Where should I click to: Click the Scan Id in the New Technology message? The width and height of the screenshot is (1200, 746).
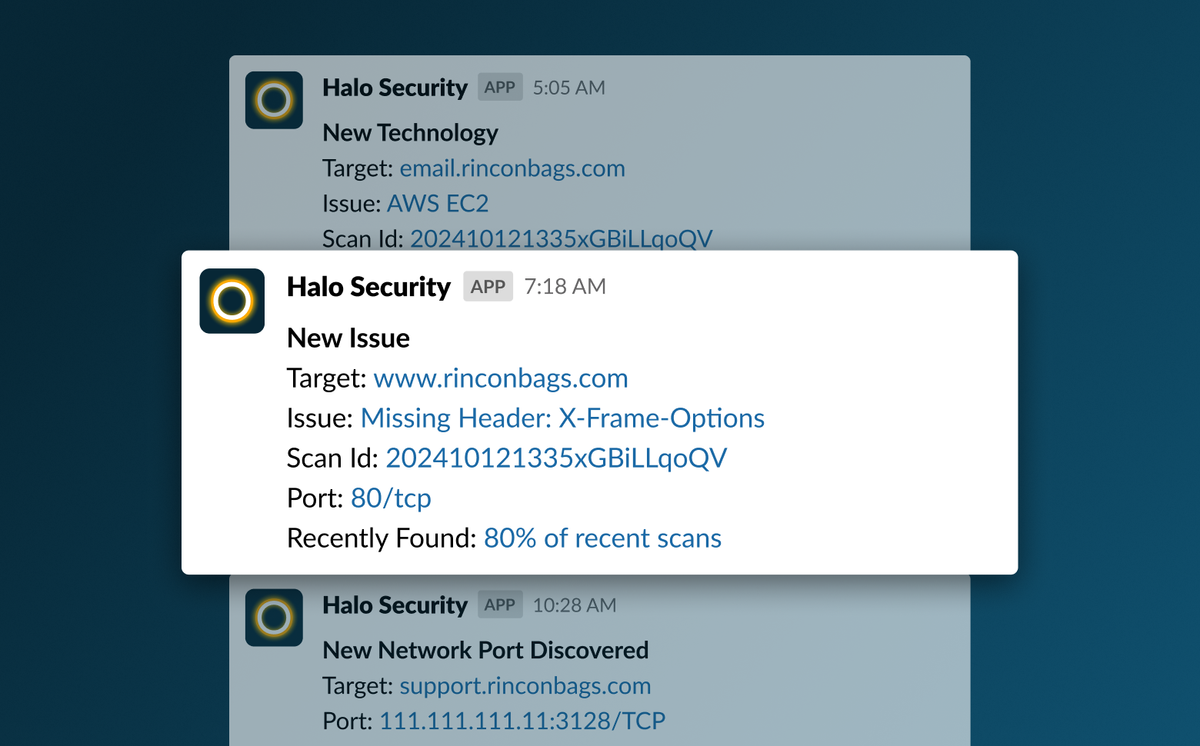click(561, 238)
